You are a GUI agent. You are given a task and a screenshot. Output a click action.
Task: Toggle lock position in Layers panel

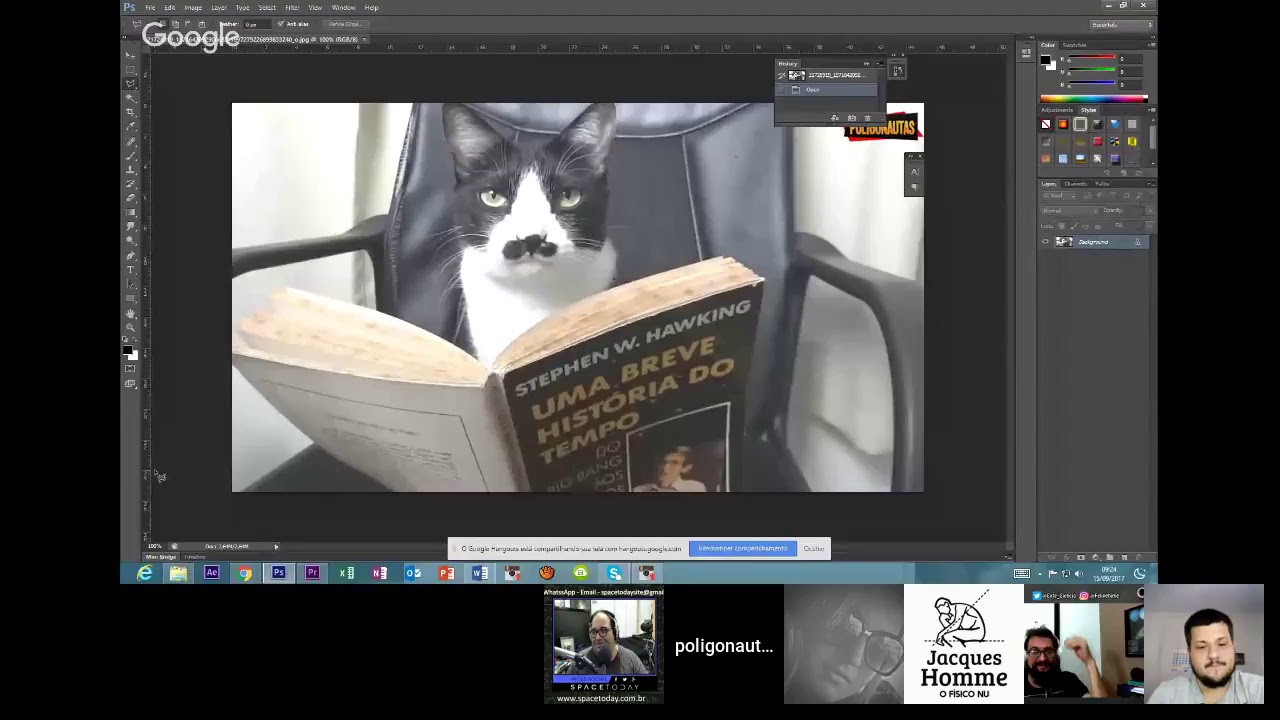(1083, 226)
